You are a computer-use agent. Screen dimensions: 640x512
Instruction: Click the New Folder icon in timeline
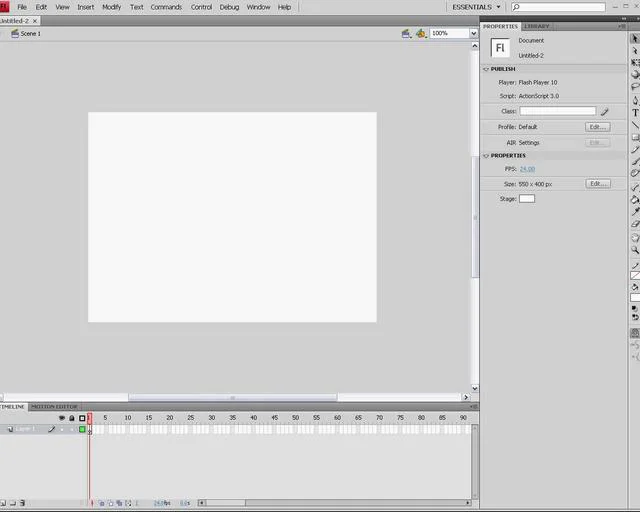click(13, 503)
